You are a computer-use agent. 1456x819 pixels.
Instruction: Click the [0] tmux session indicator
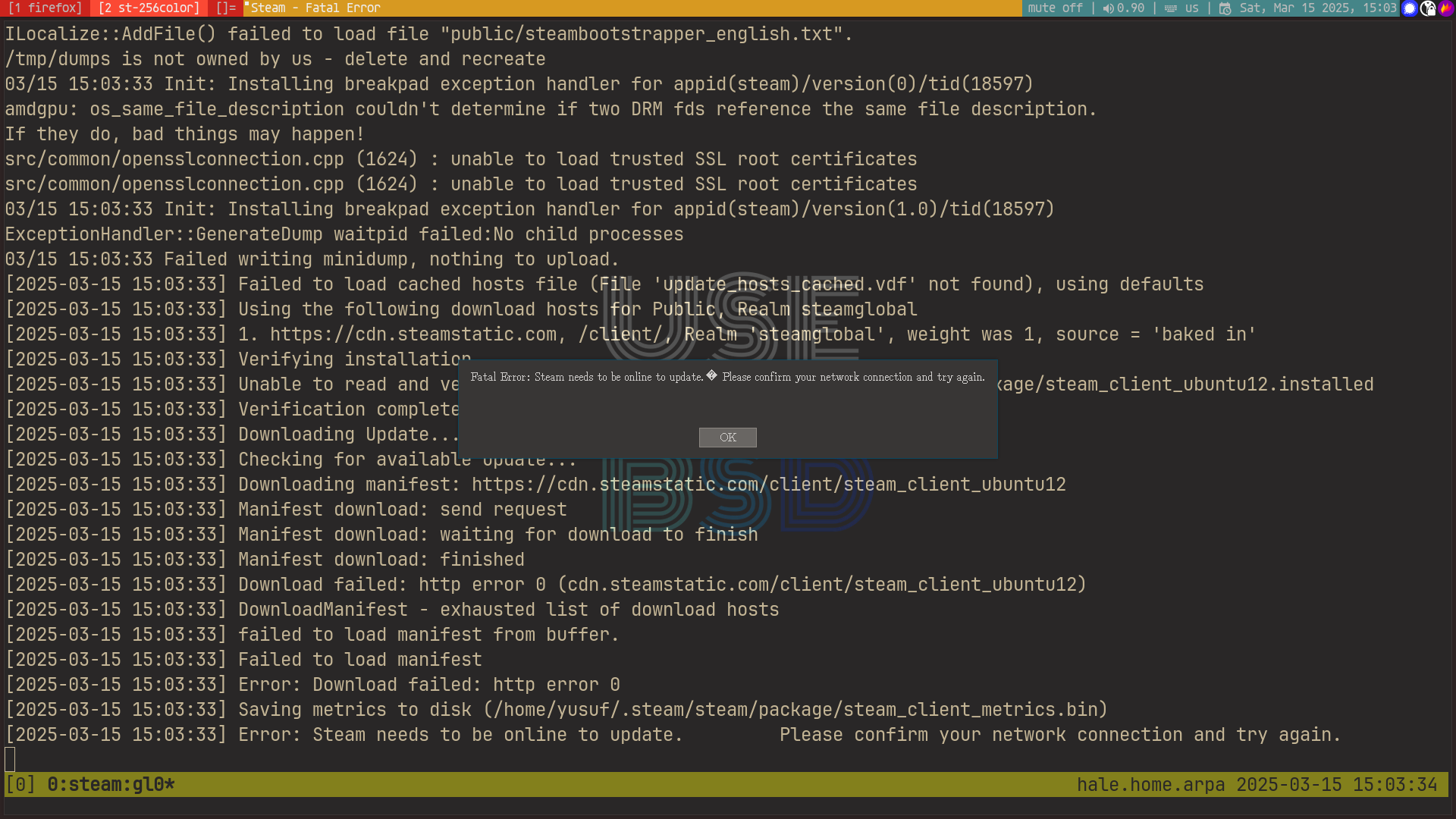(20, 785)
